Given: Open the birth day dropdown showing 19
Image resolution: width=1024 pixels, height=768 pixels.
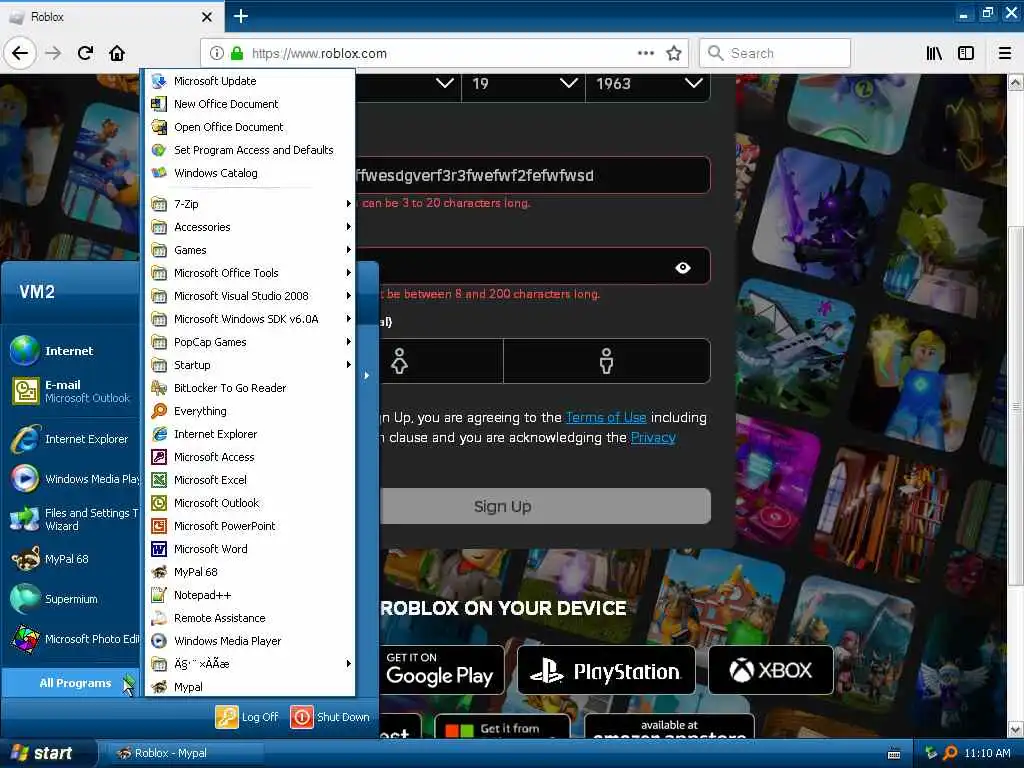Looking at the screenshot, I should click(523, 84).
